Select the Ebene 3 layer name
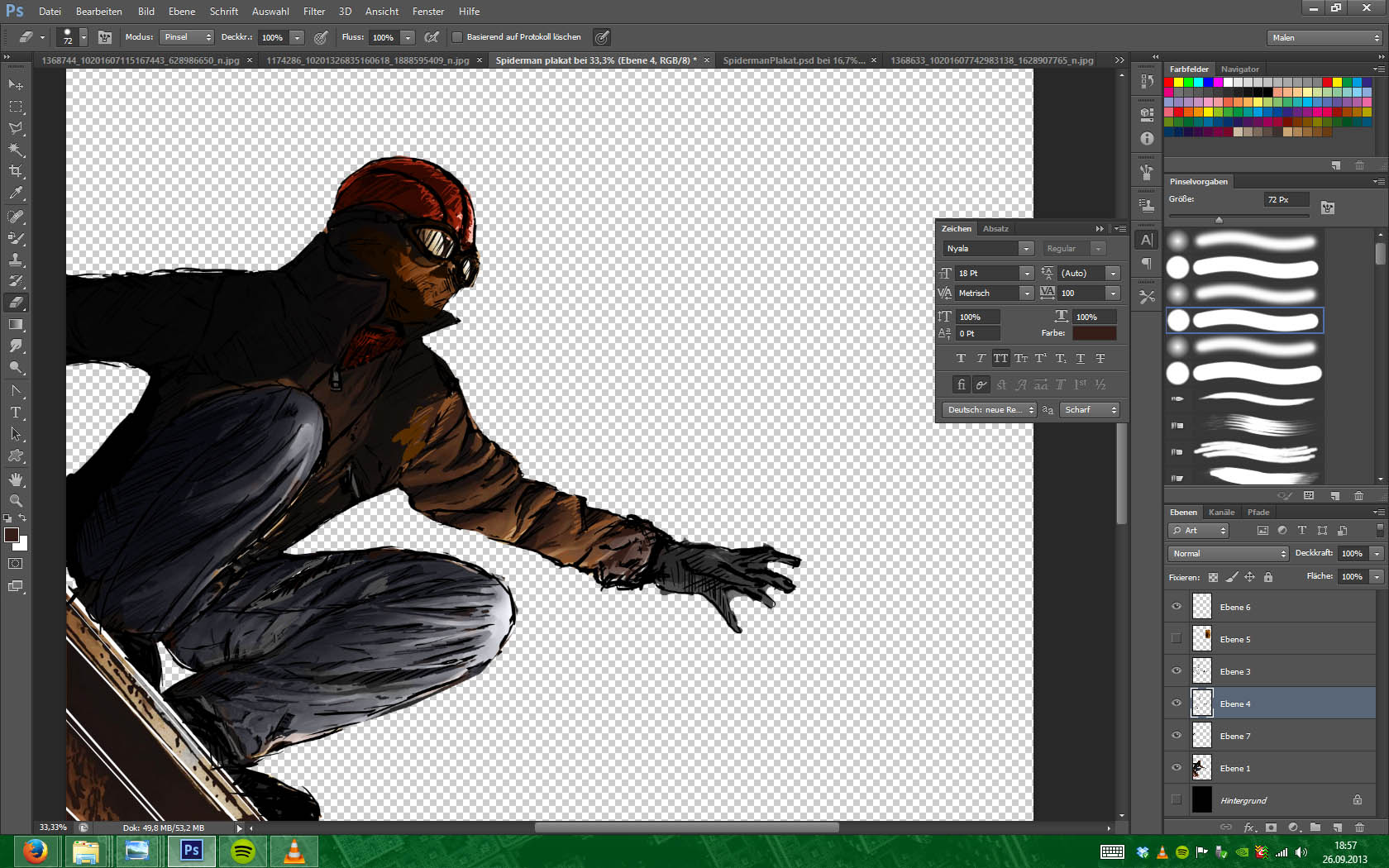Image resolution: width=1389 pixels, height=868 pixels. 1235,672
